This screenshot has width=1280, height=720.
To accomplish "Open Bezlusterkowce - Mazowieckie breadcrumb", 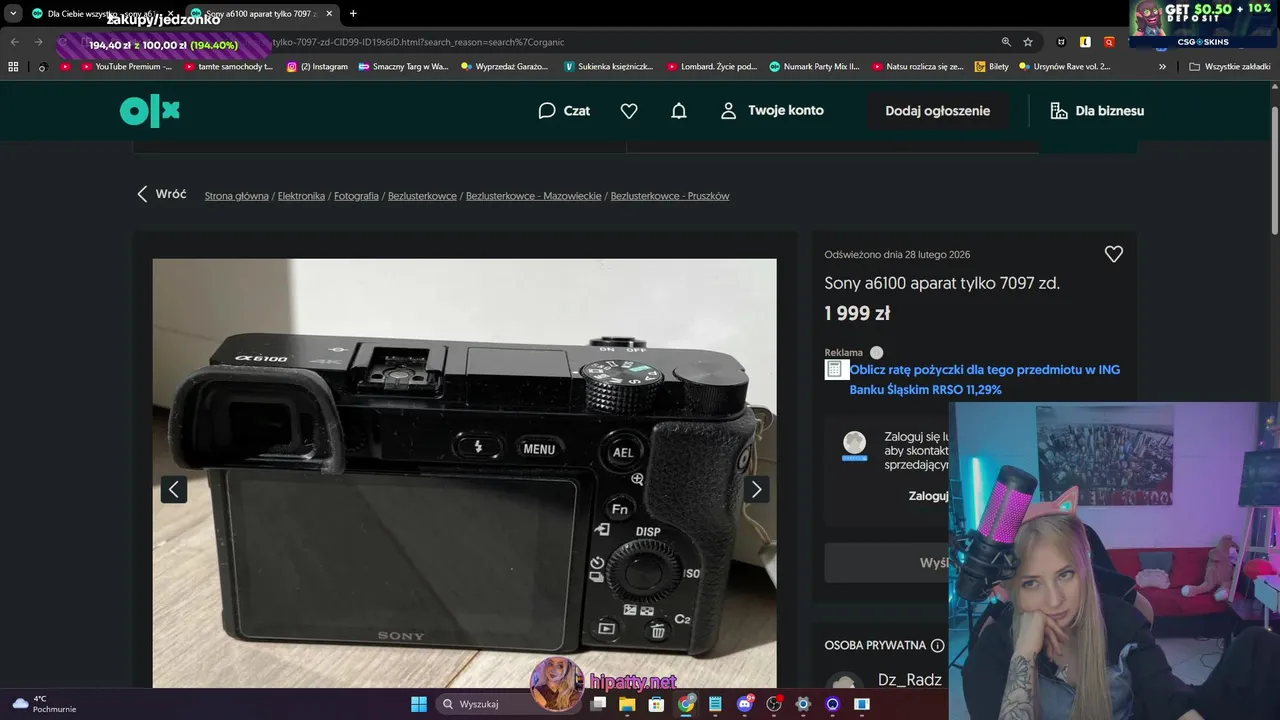I will click(x=533, y=196).
